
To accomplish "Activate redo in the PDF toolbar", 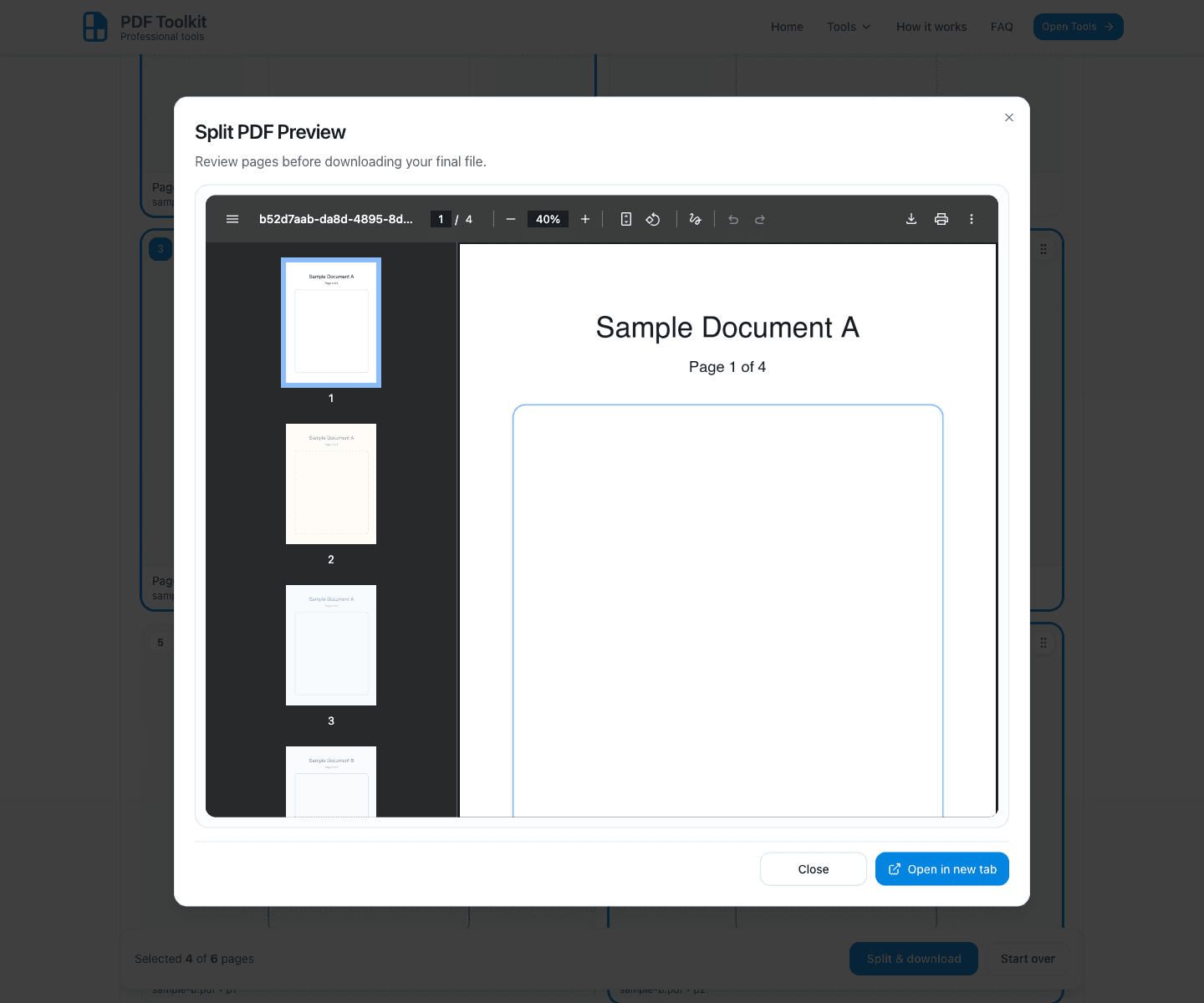I will point(760,219).
